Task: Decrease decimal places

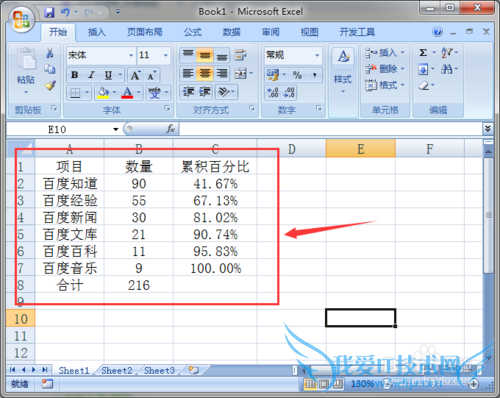Action: click(x=289, y=92)
